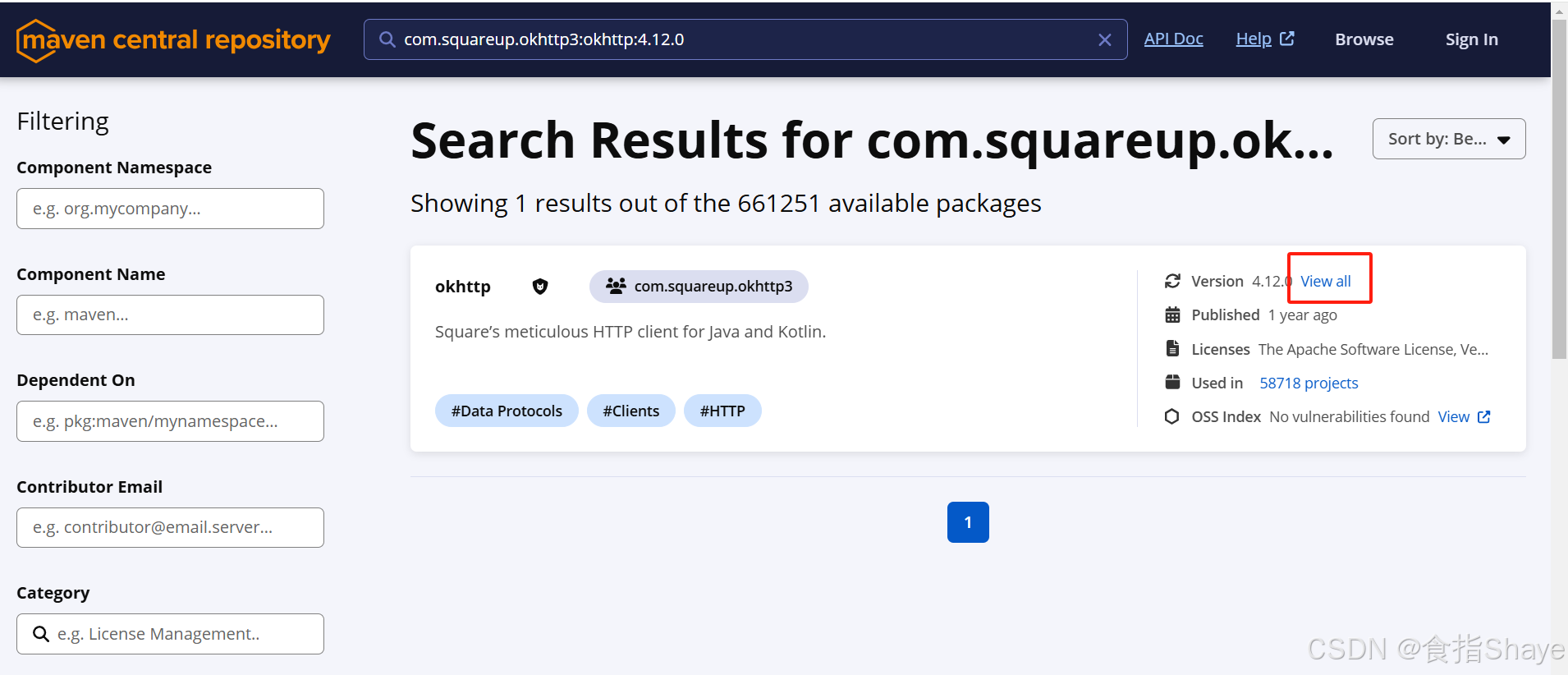The image size is (1568, 675).
Task: Click the Filtering sidebar heading
Action: point(62,122)
